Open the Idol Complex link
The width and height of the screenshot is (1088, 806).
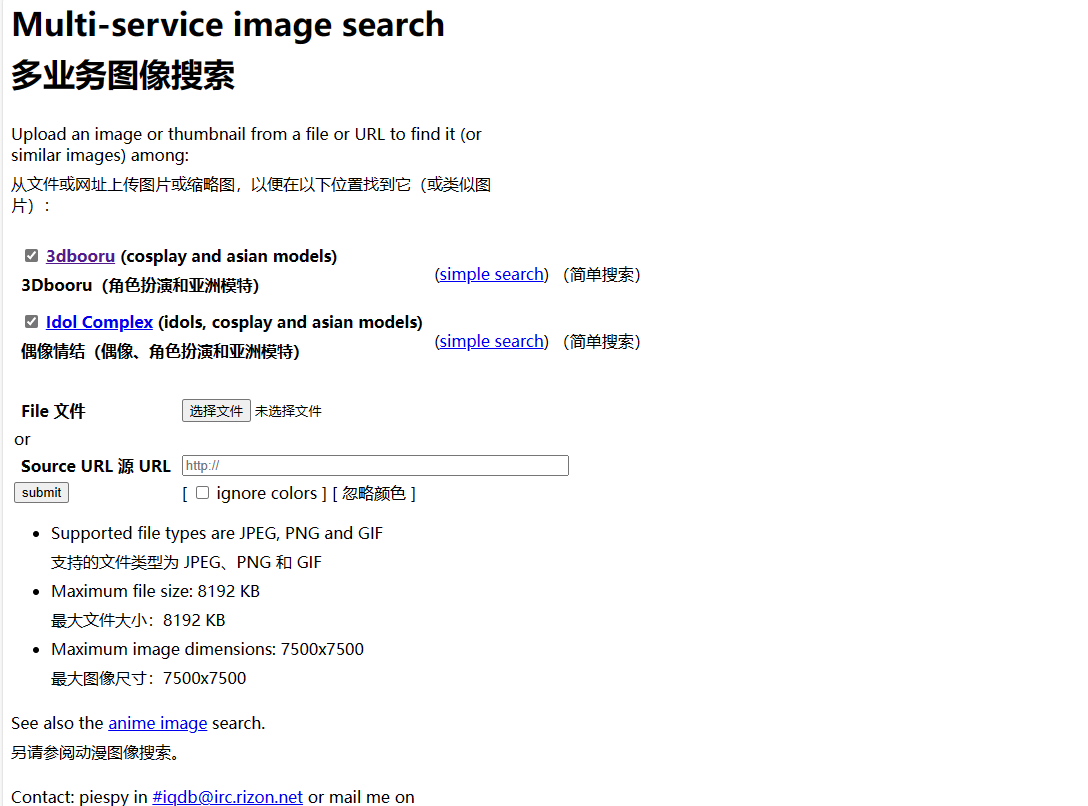[99, 322]
